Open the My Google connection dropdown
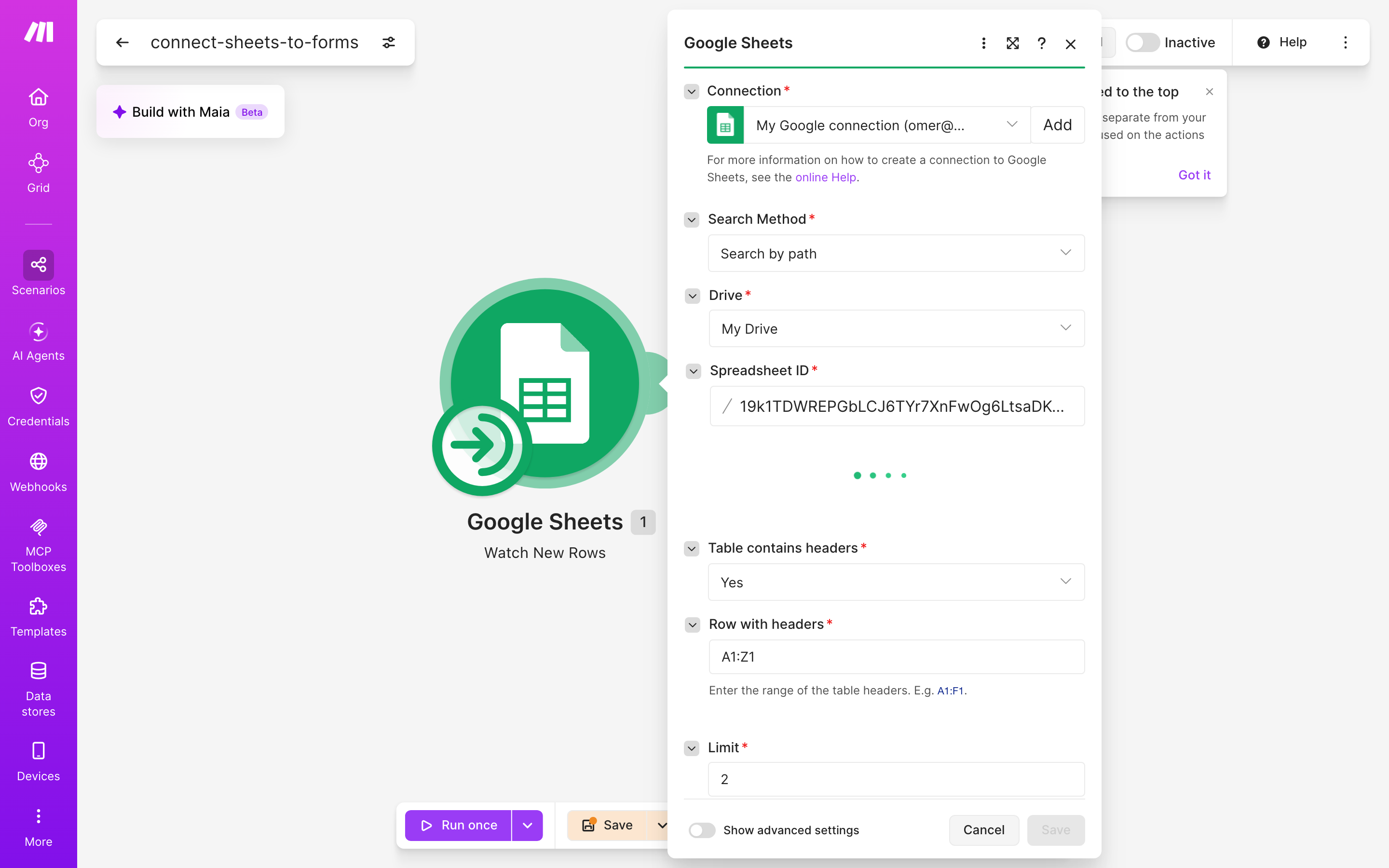The width and height of the screenshot is (1389, 868). (887, 125)
